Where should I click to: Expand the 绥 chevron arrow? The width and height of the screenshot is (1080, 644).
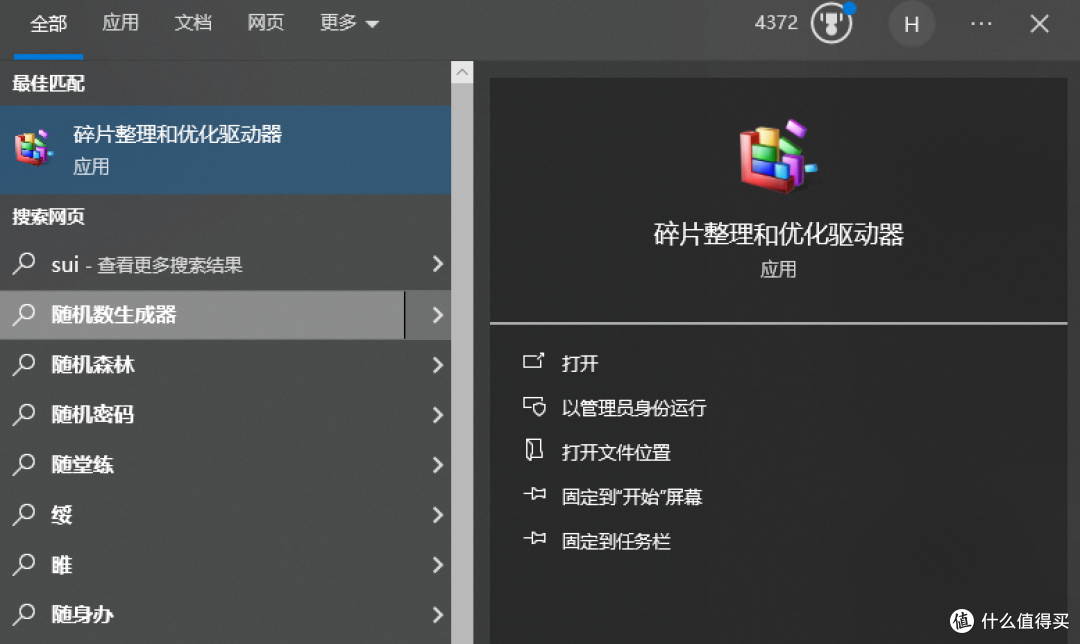point(437,515)
